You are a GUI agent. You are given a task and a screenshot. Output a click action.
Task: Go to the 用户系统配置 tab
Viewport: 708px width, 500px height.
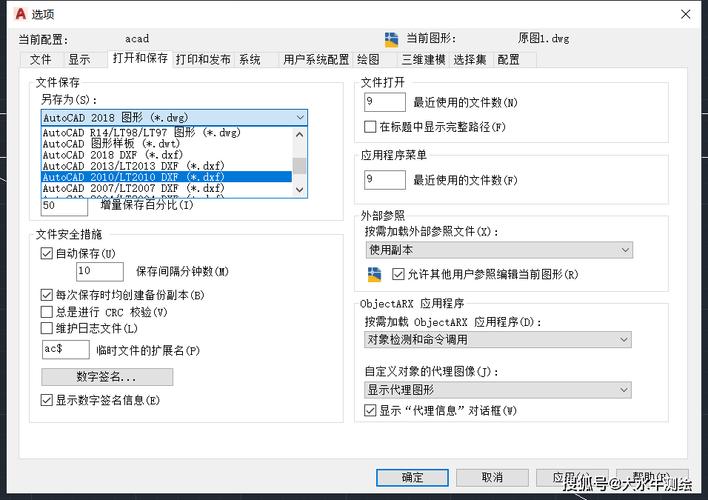coord(316,60)
